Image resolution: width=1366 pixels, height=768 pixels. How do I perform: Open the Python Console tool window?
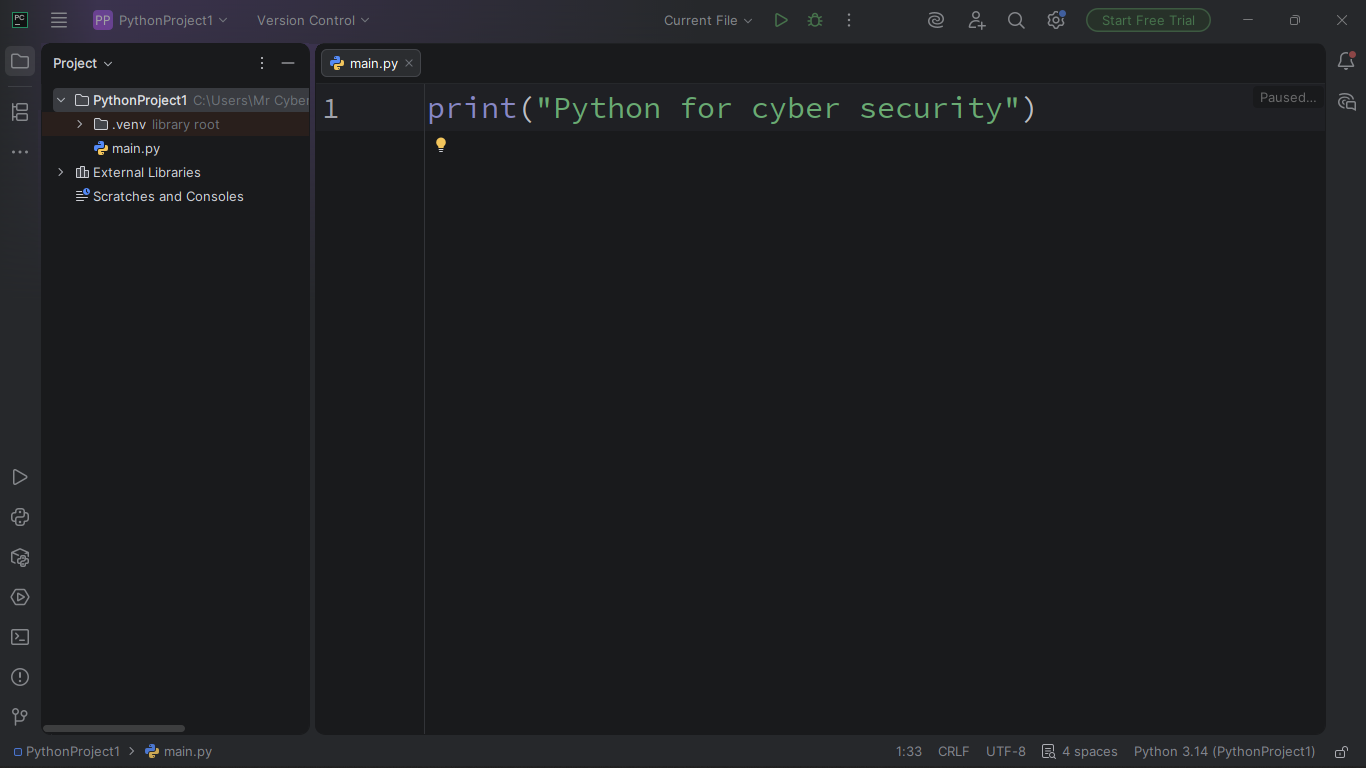(20, 517)
